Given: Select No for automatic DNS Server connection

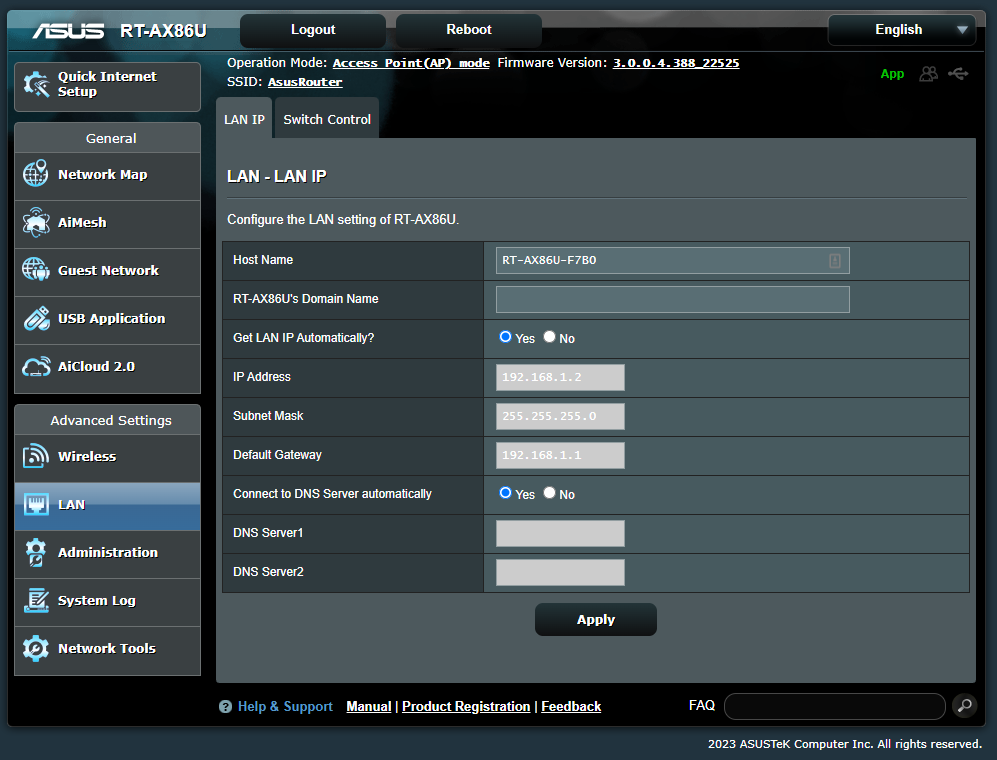Looking at the screenshot, I should [550, 494].
